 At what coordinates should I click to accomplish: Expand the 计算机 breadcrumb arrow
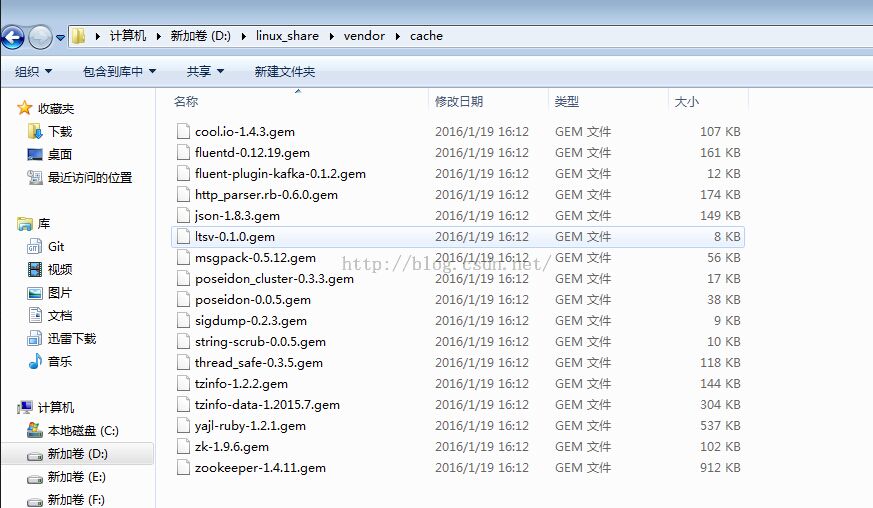pyautogui.click(x=98, y=36)
